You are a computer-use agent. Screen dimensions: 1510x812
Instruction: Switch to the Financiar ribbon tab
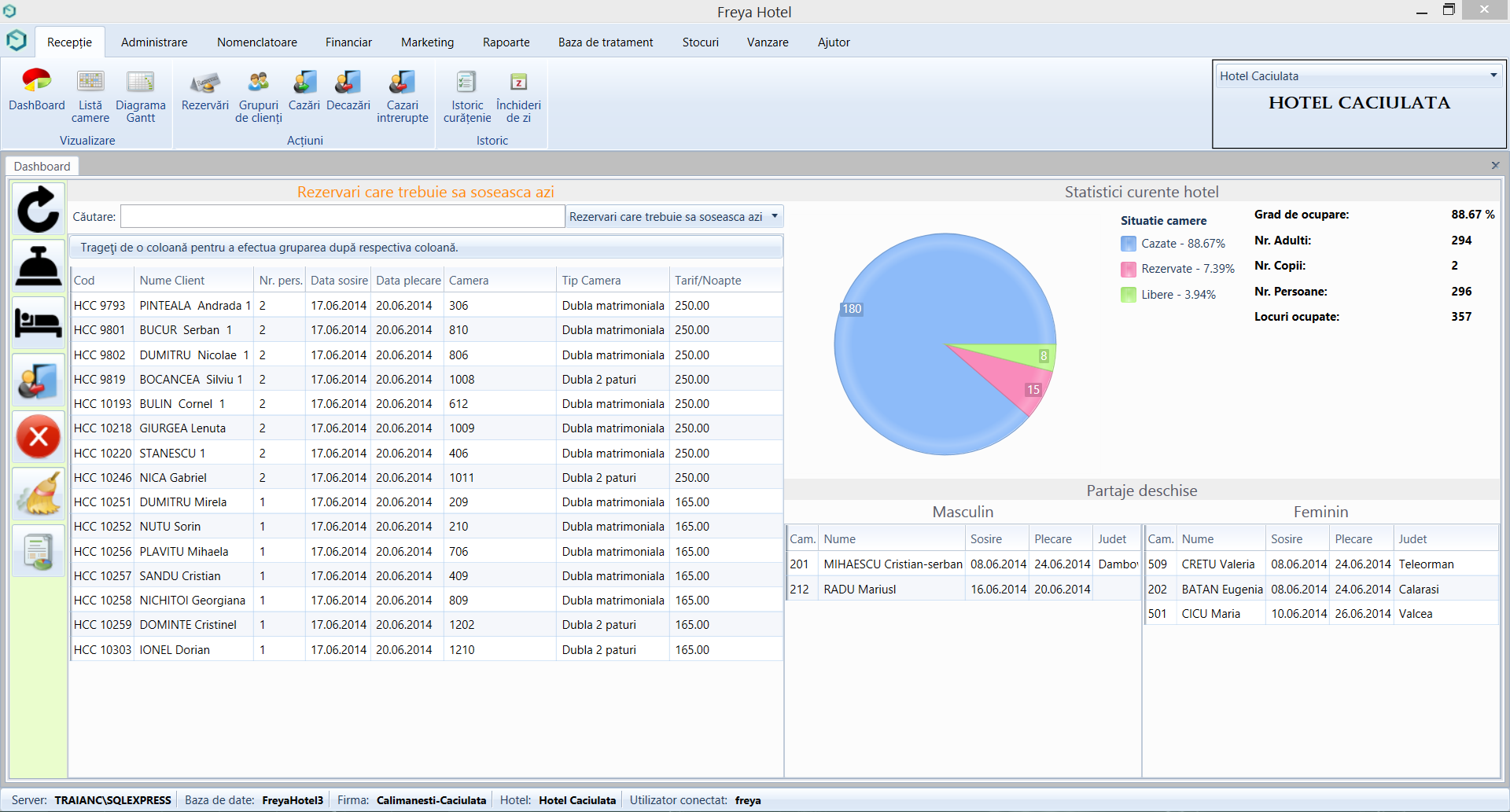pyautogui.click(x=348, y=42)
